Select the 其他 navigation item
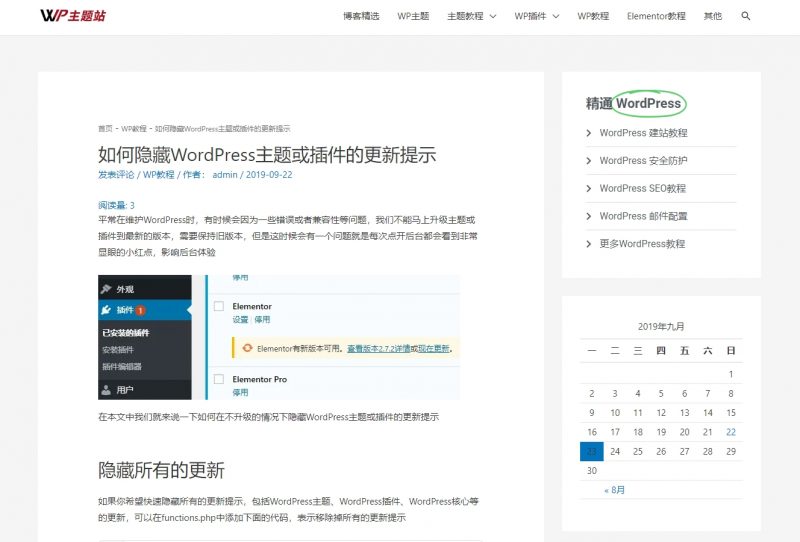 (712, 16)
